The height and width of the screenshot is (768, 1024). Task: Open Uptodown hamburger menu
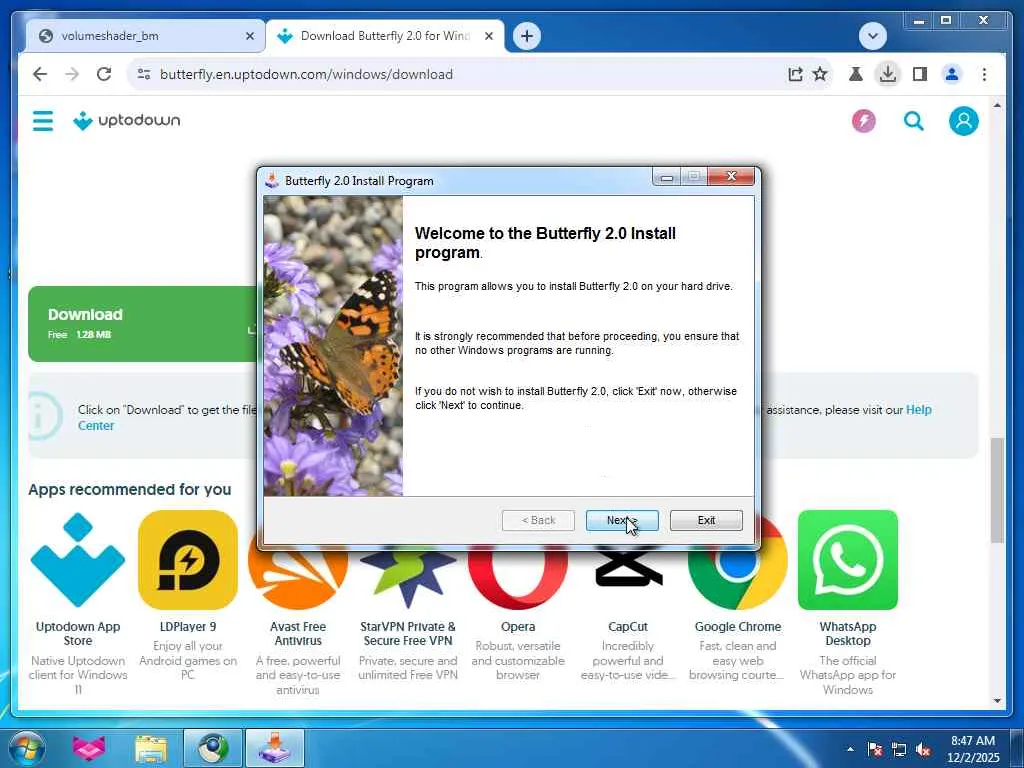[x=43, y=121]
